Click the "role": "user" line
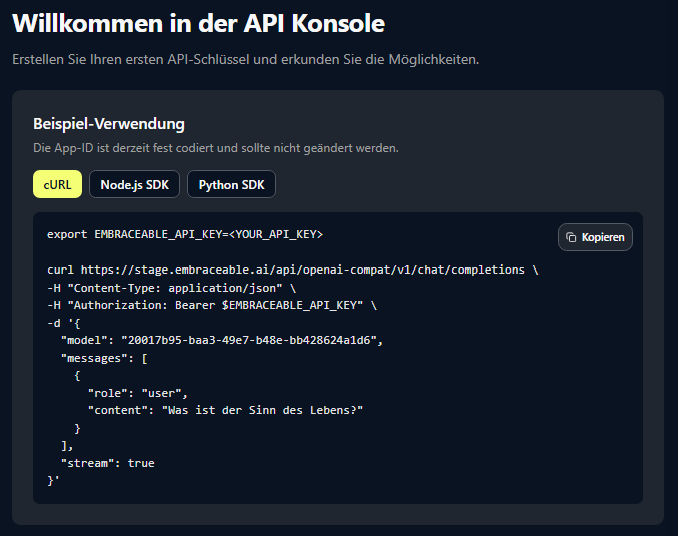Image resolution: width=678 pixels, height=536 pixels. (138, 392)
